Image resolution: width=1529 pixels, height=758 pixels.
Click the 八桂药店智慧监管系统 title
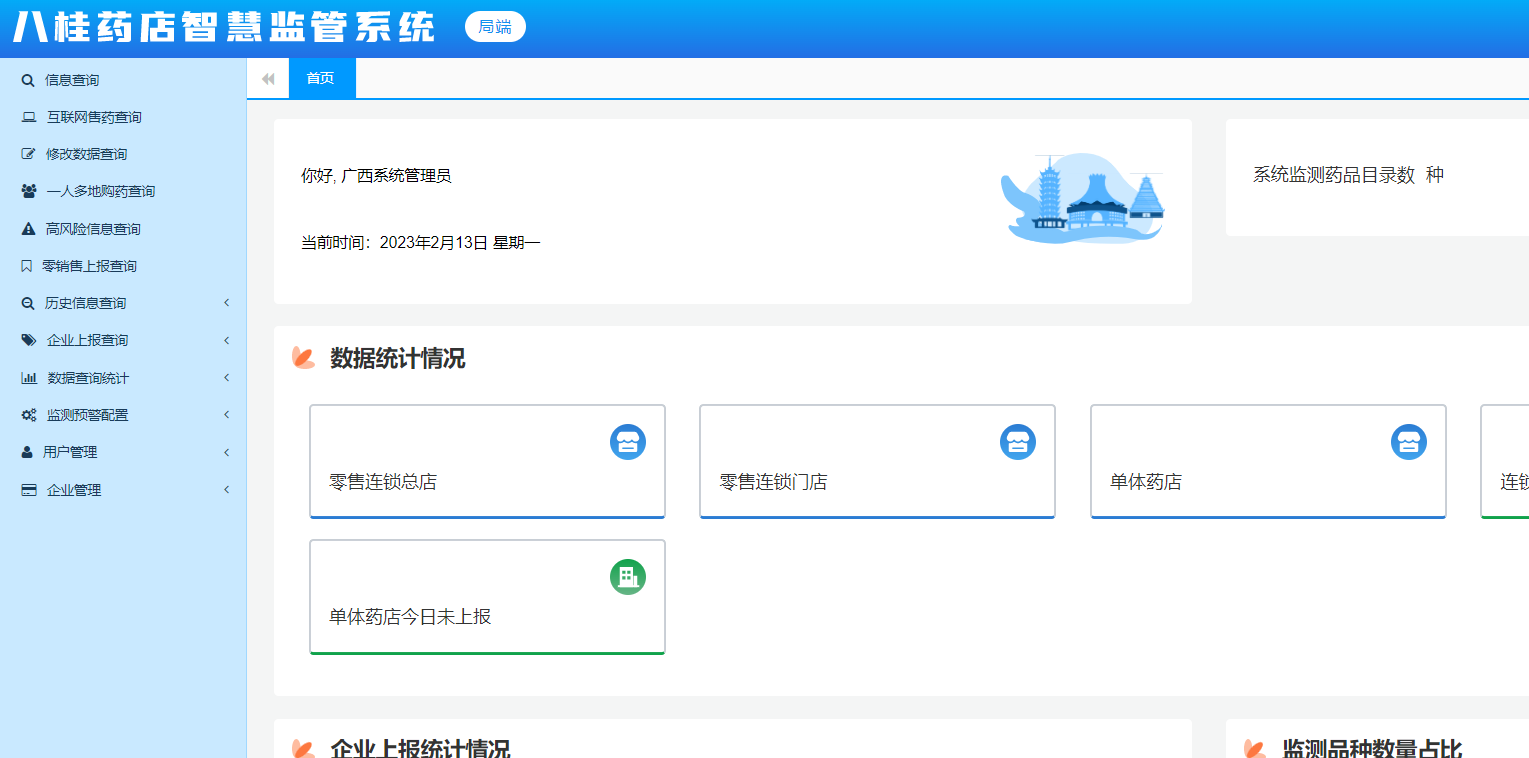point(224,28)
